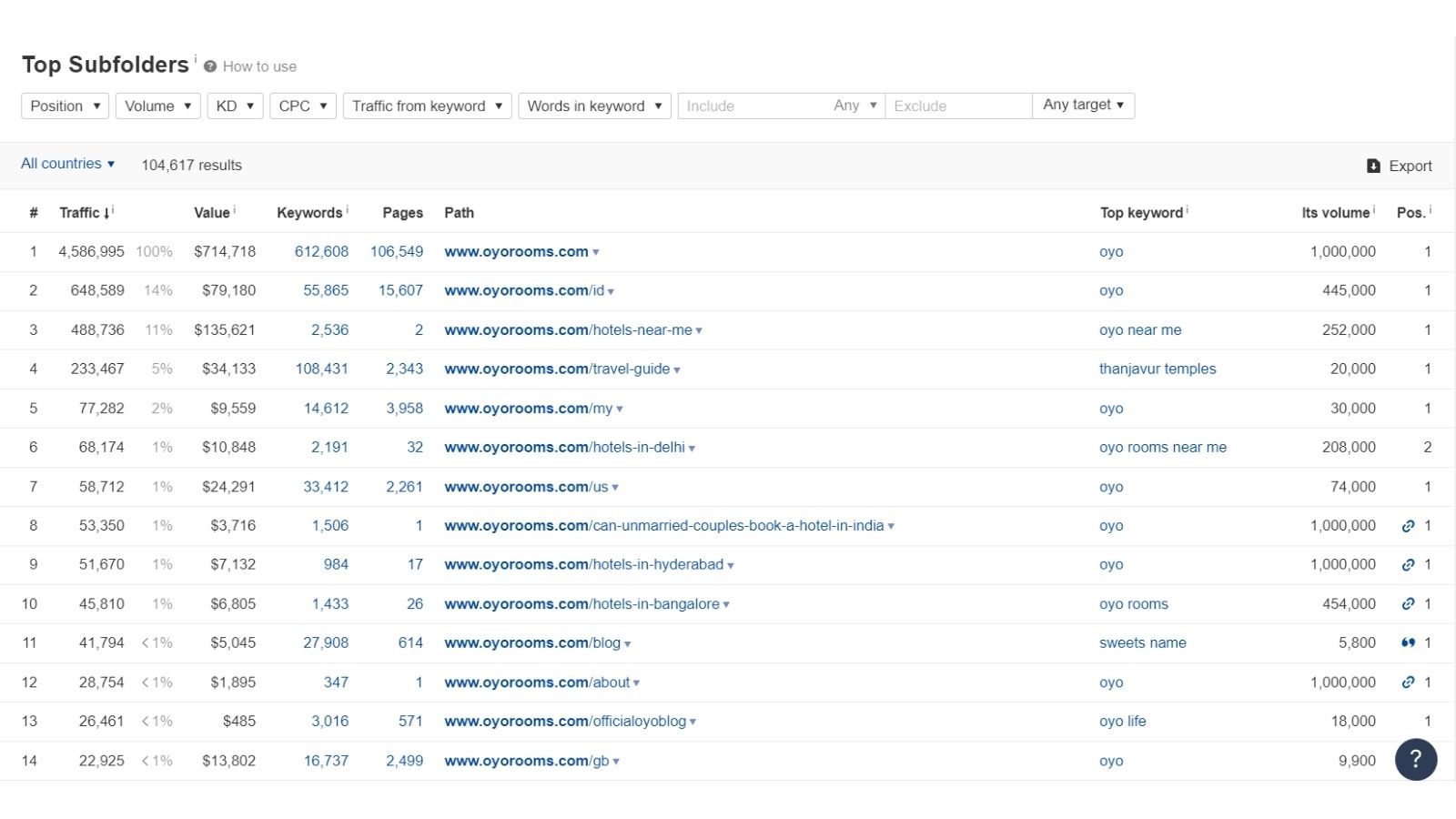The image size is (1456, 819).
Task: Click top keyword 'oyo near me'
Action: (1140, 330)
